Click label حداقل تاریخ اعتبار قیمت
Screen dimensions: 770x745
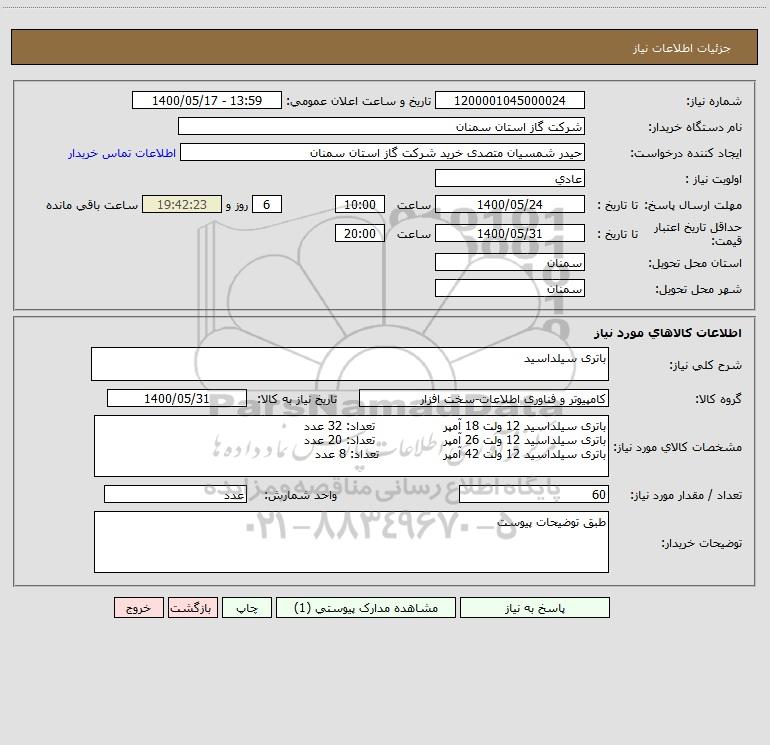point(698,234)
